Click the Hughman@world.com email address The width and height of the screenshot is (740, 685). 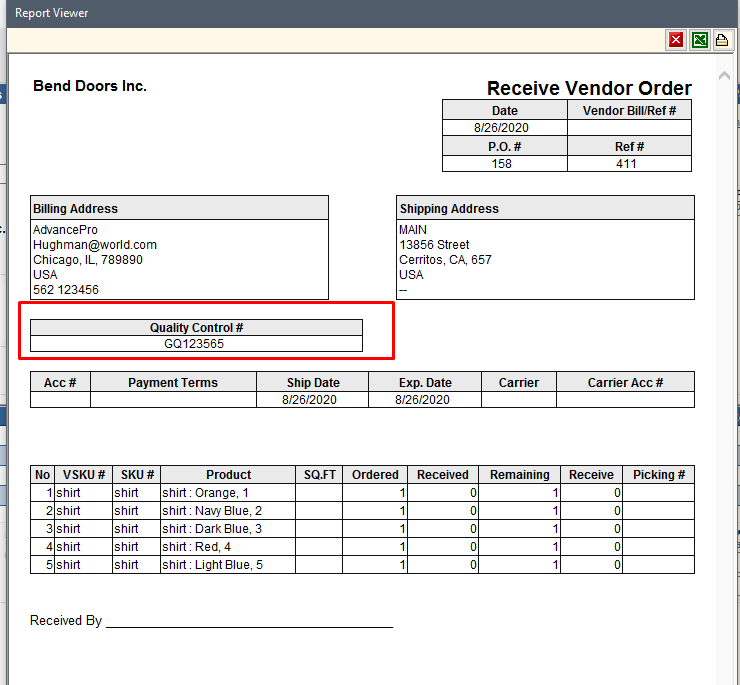click(x=95, y=245)
